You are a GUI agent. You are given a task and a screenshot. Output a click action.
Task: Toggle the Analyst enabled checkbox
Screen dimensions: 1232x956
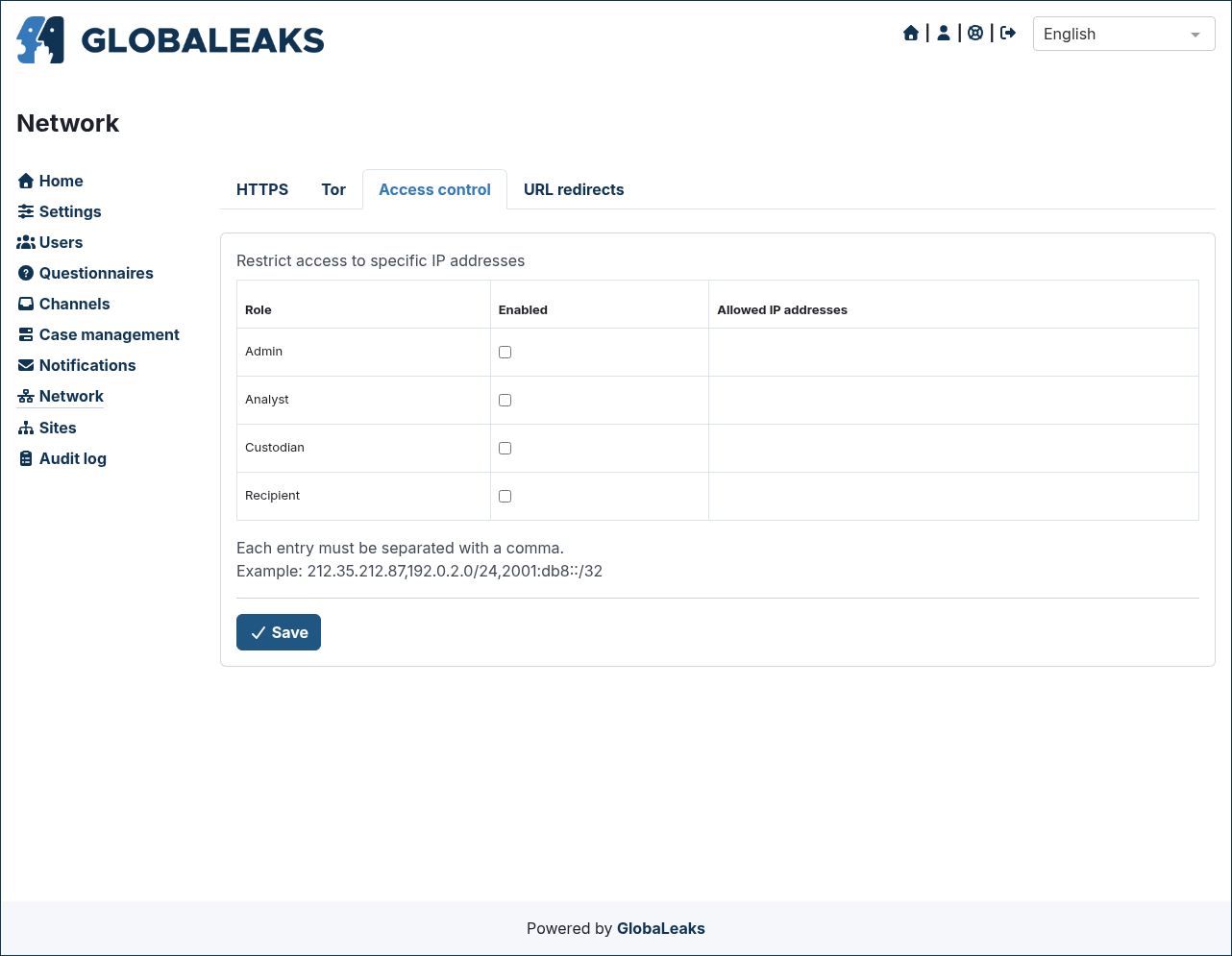coord(505,400)
